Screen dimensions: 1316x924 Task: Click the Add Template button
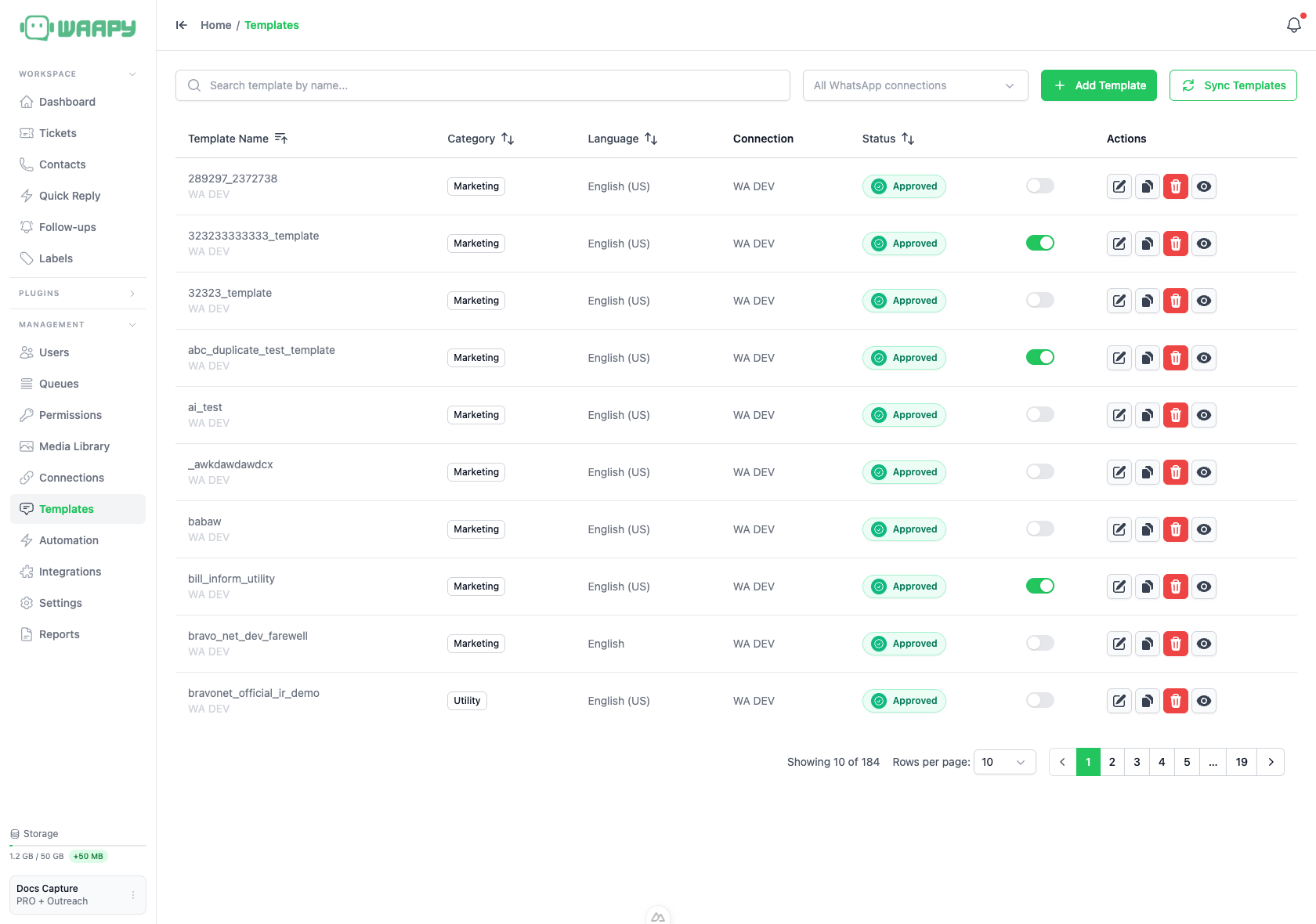tap(1099, 85)
